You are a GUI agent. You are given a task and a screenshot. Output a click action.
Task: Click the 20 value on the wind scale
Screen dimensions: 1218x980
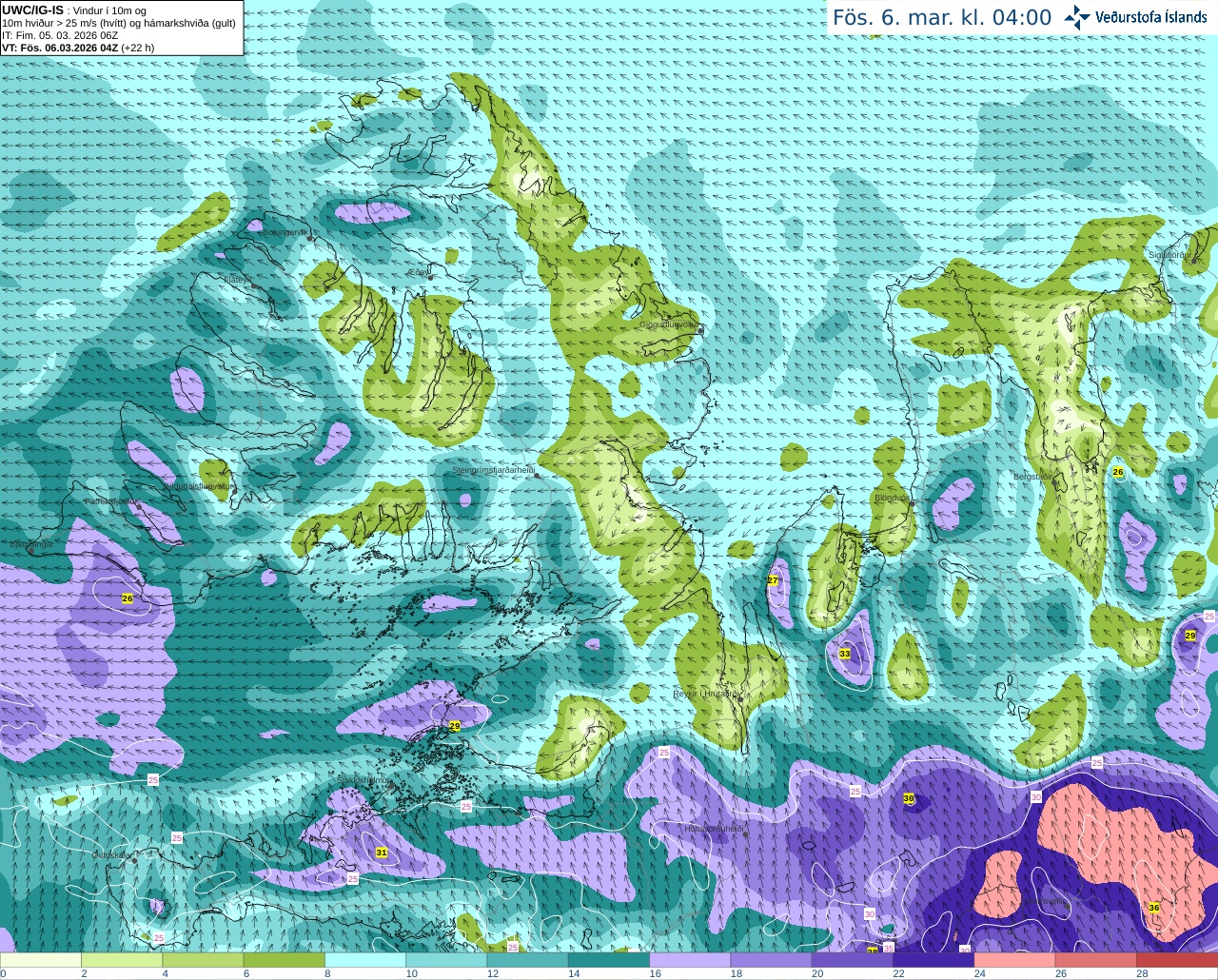pyautogui.click(x=817, y=973)
